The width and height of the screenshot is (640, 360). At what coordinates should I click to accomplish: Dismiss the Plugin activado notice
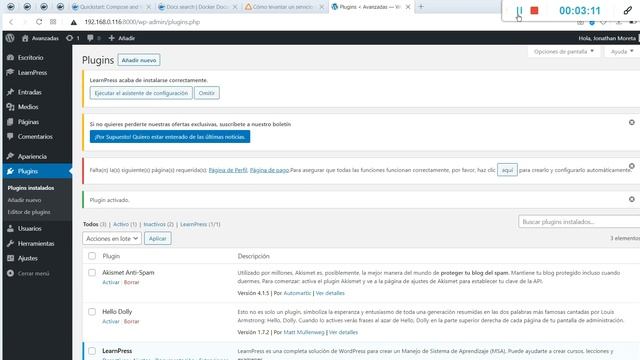click(x=631, y=199)
